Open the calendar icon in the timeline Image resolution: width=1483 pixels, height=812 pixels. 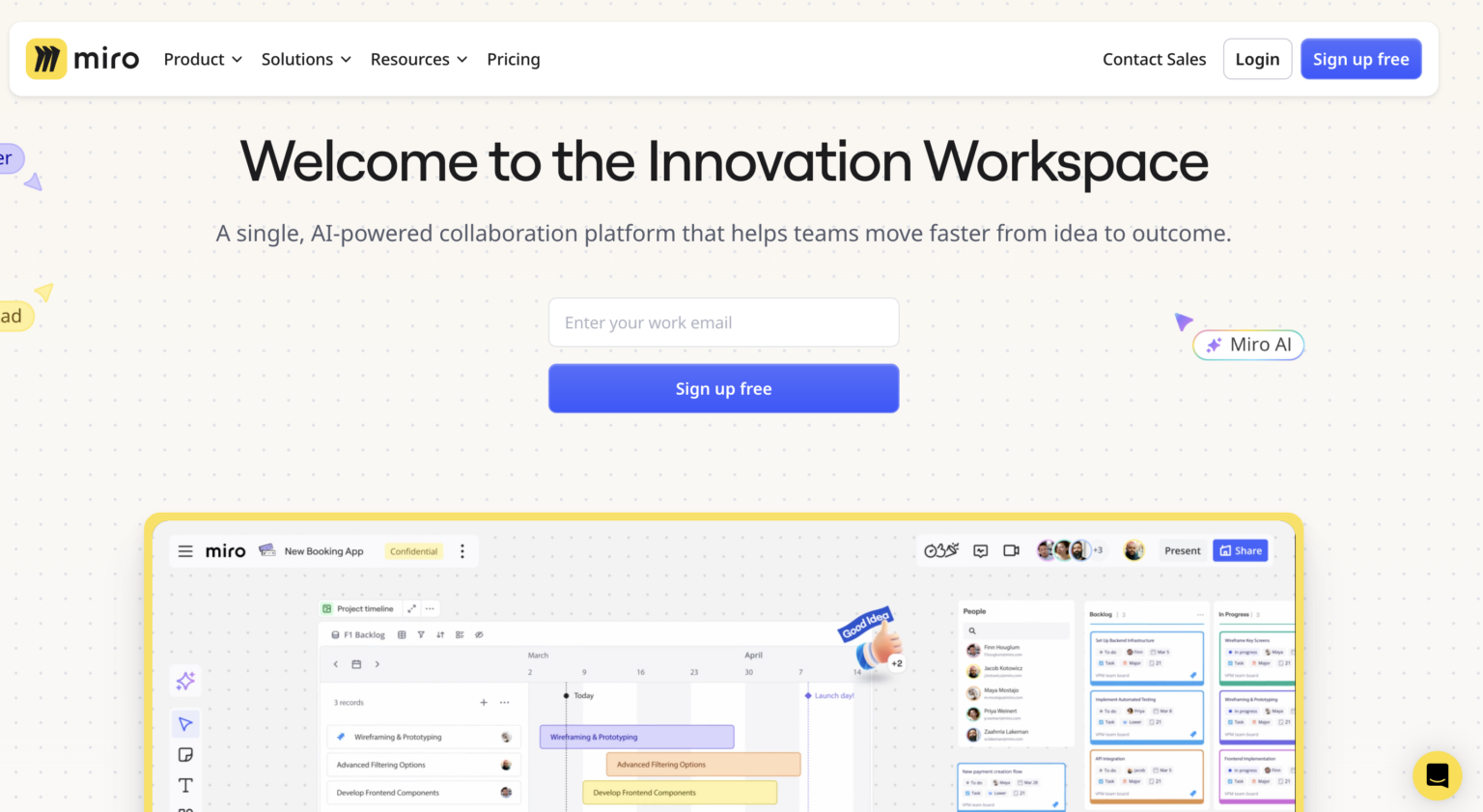point(356,664)
